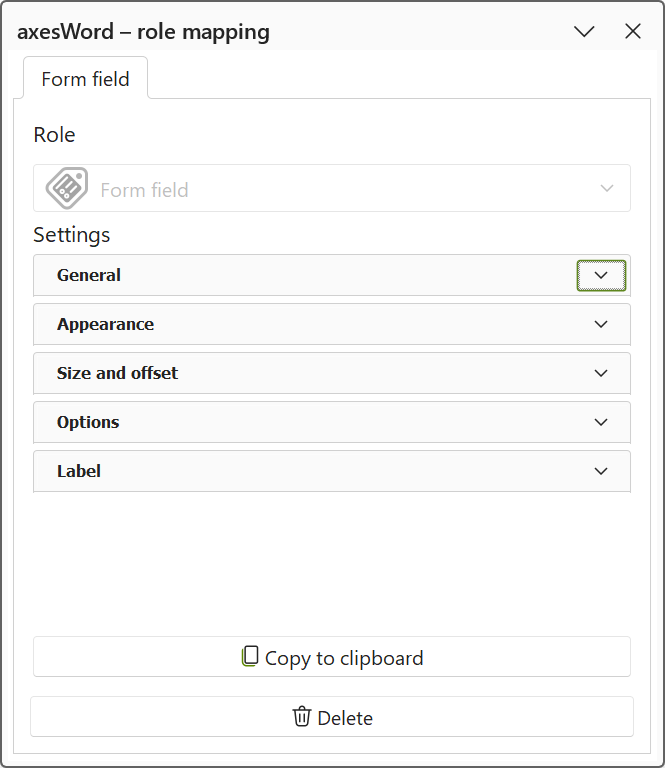Click the Role heading
The image size is (665, 768).
[x=54, y=135]
